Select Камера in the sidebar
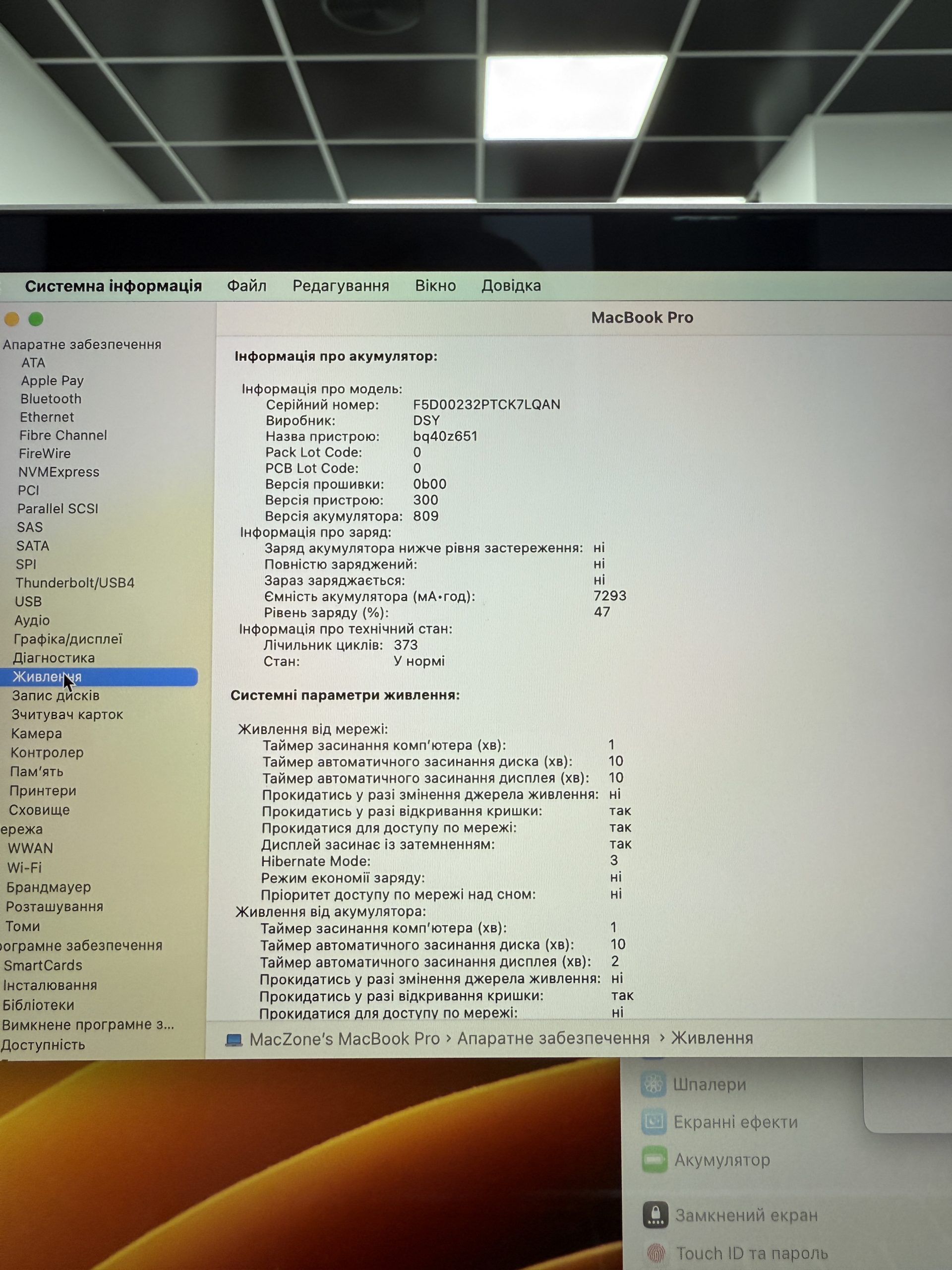 point(36,734)
